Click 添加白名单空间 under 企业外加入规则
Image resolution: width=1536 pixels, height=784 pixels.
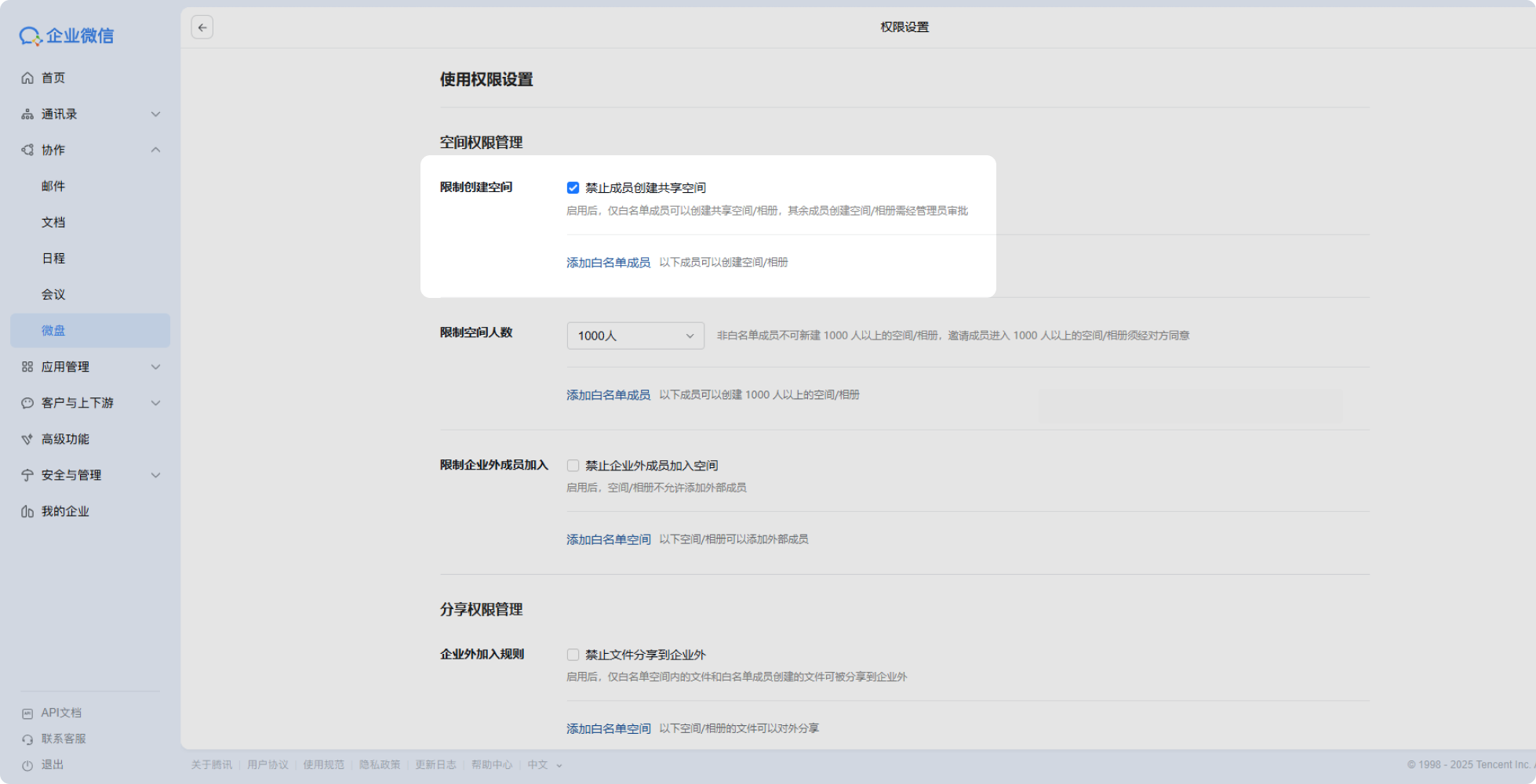point(609,728)
